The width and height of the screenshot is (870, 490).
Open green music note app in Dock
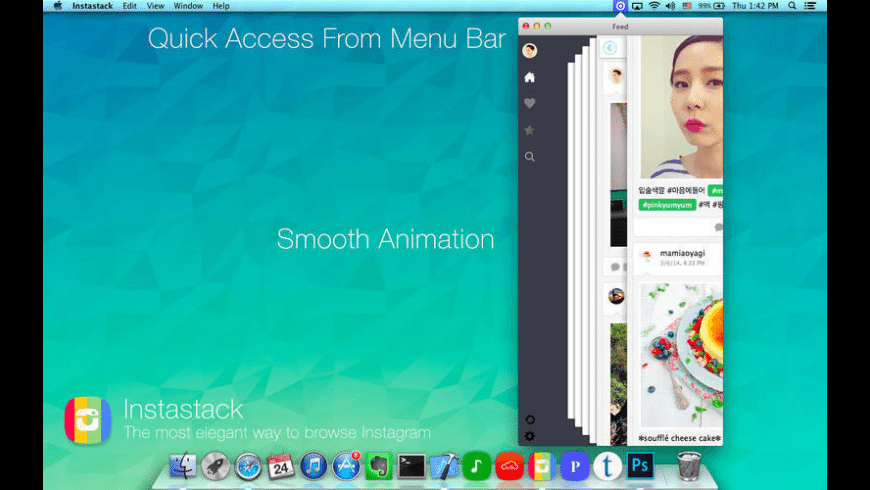click(477, 466)
